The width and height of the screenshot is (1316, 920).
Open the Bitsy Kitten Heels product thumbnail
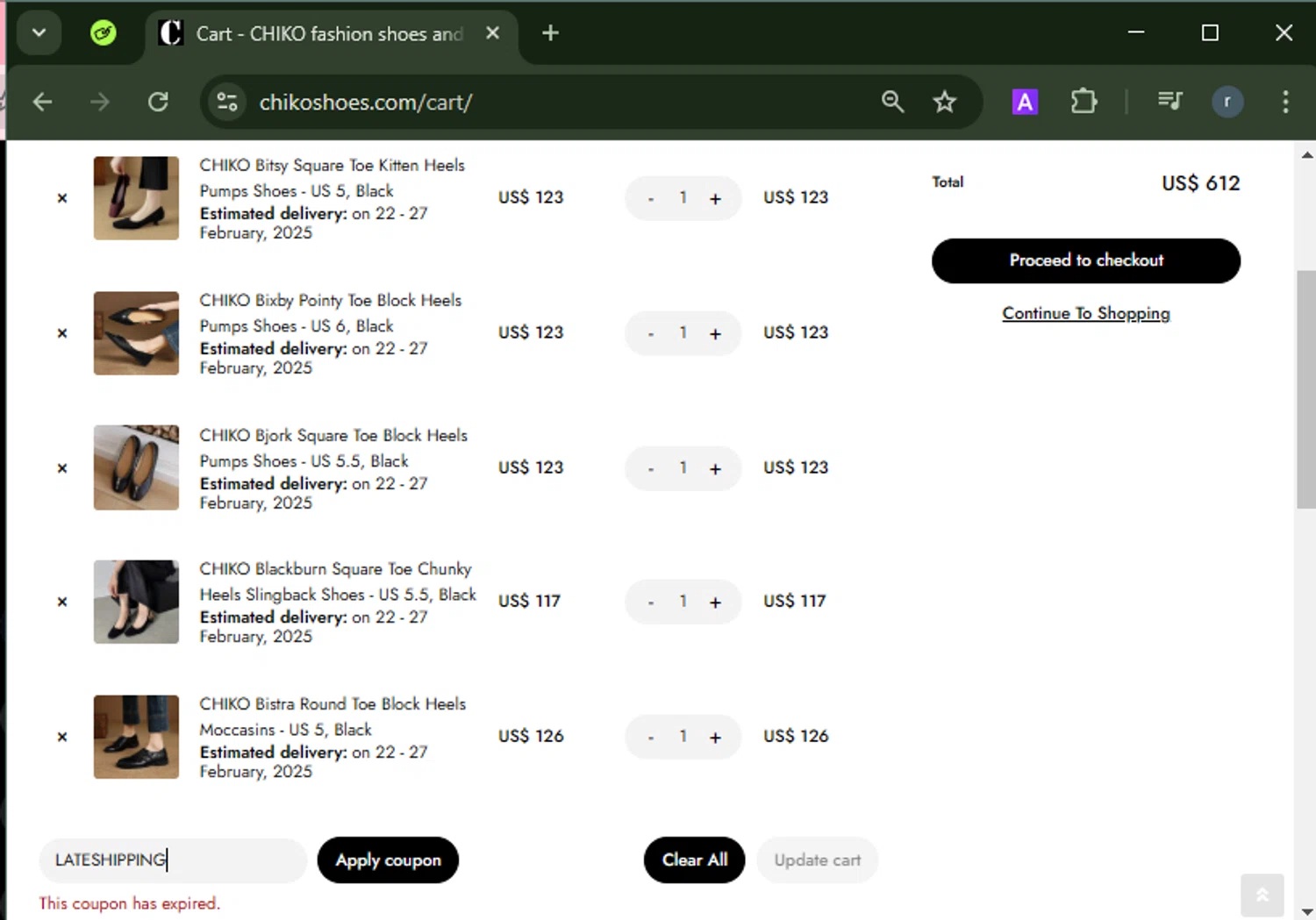coord(136,198)
